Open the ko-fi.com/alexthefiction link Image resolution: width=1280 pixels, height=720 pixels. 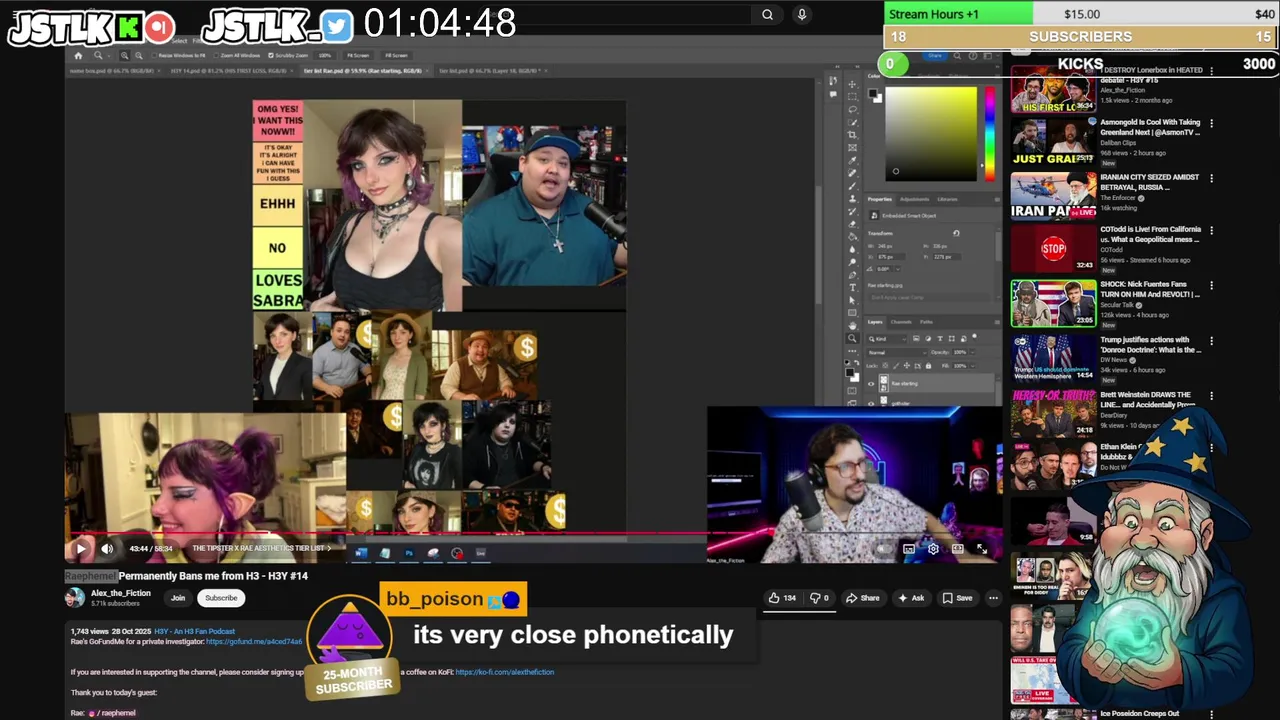tap(504, 672)
